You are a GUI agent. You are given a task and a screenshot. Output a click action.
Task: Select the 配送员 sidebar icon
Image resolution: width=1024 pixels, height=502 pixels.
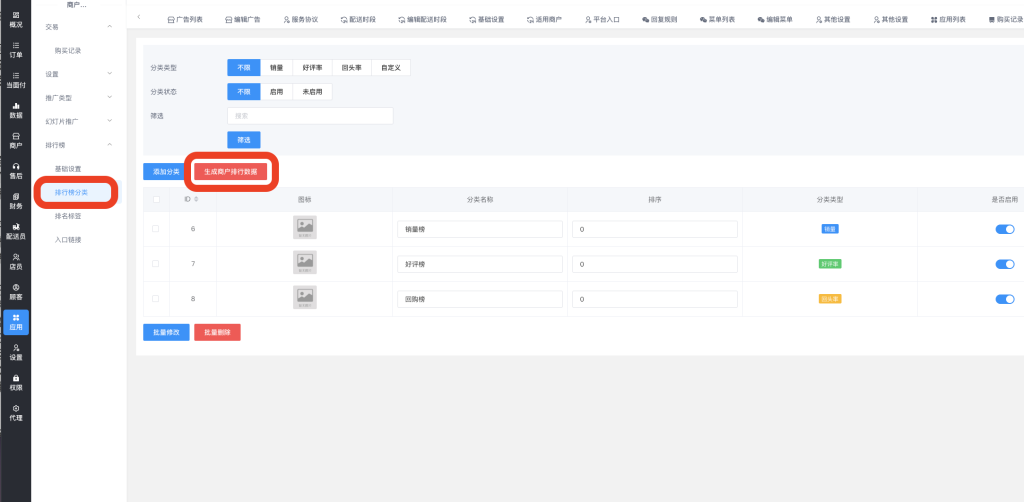click(x=15, y=231)
